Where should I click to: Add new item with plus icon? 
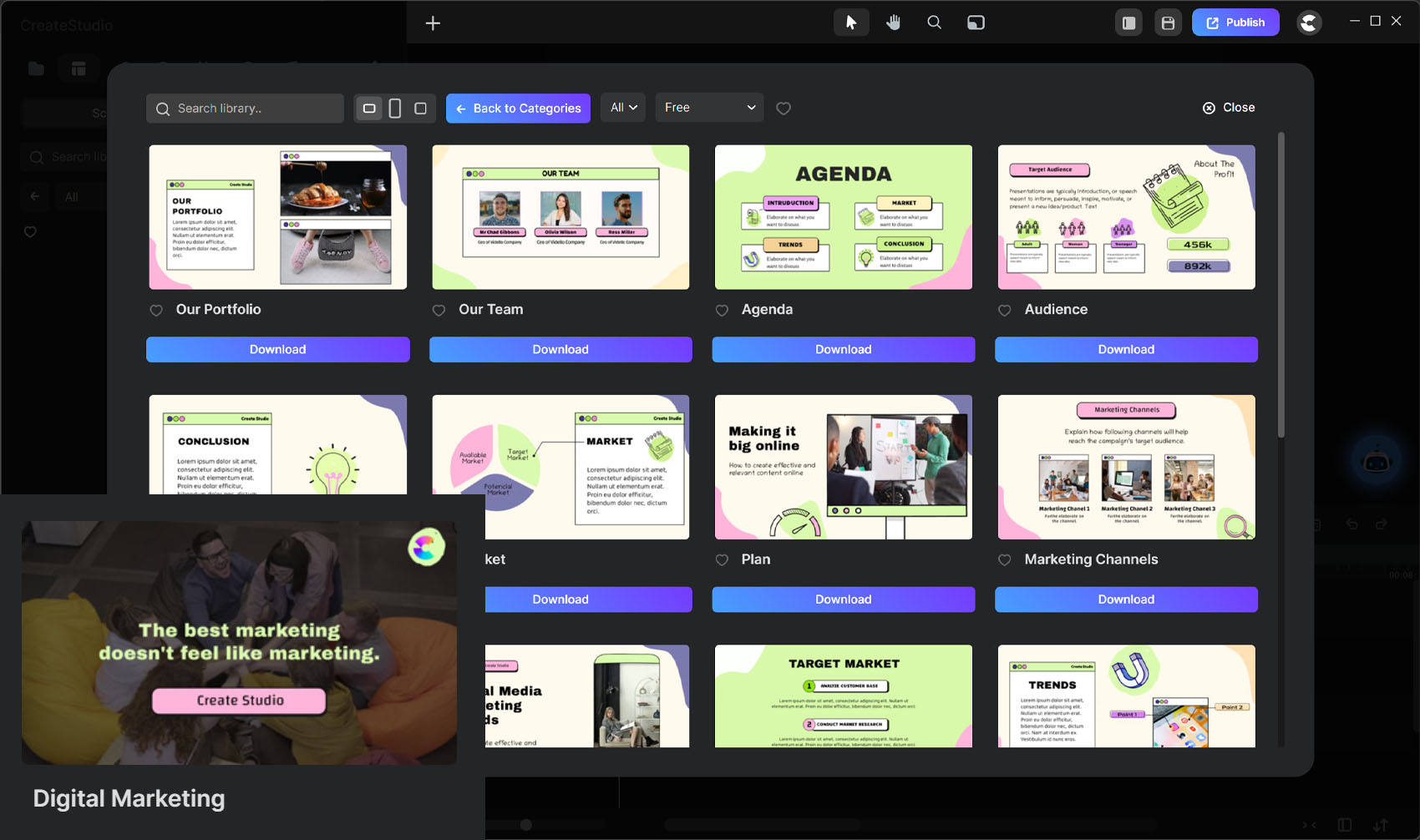[433, 23]
